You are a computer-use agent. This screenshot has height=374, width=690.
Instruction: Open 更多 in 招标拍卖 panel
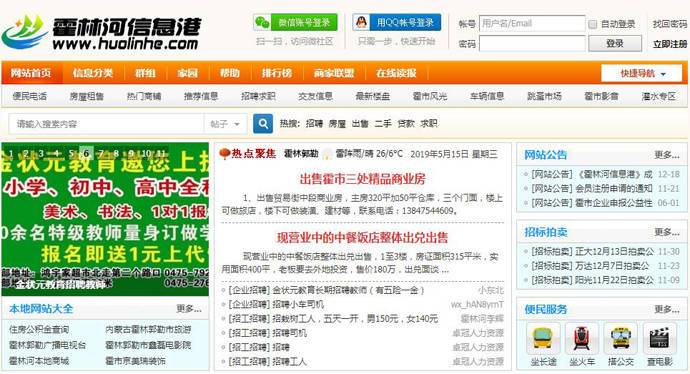pyautogui.click(x=667, y=232)
